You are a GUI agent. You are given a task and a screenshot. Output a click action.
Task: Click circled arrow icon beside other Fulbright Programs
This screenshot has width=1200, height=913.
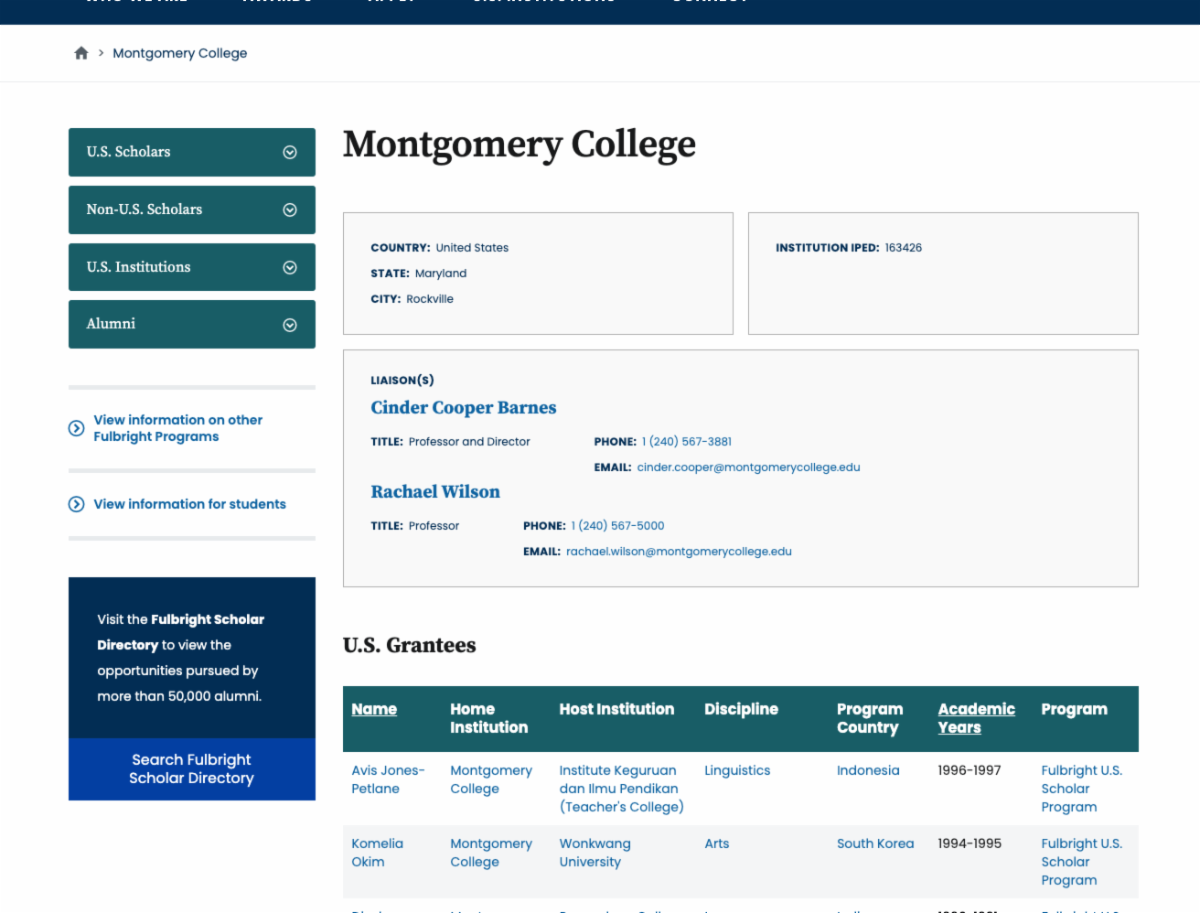[76, 428]
